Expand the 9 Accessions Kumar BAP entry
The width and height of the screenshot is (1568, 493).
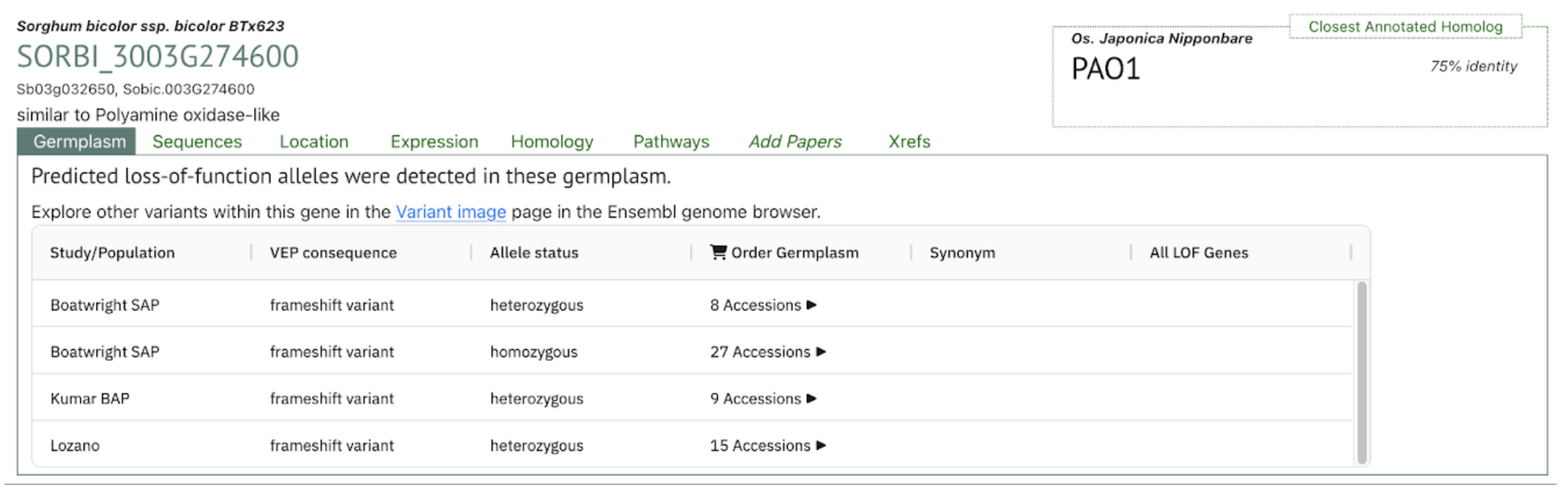[x=812, y=399]
